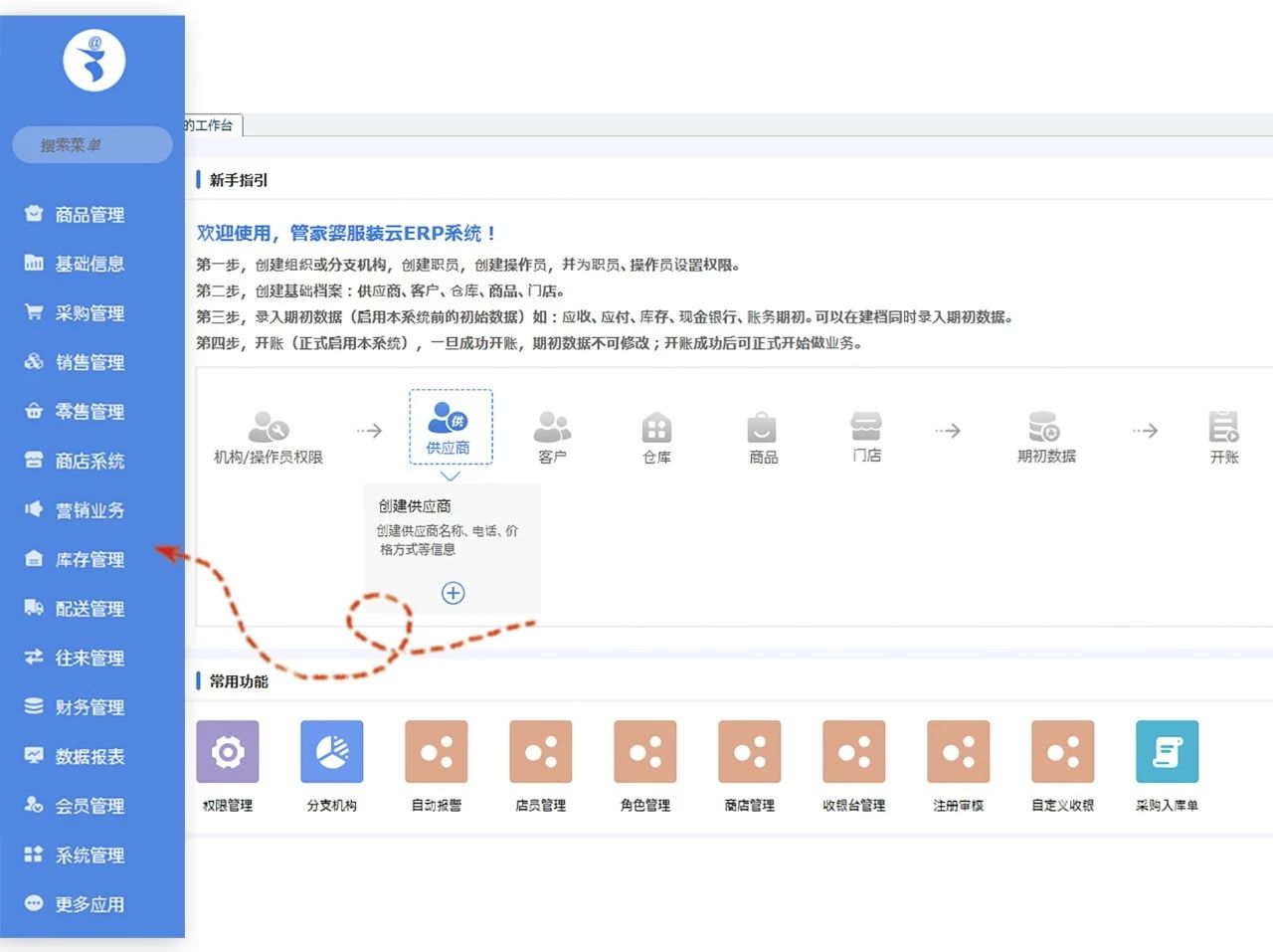Viewport: 1273px width, 952px height.
Task: Collapse the 供应商 step chevron
Action: coord(451,476)
